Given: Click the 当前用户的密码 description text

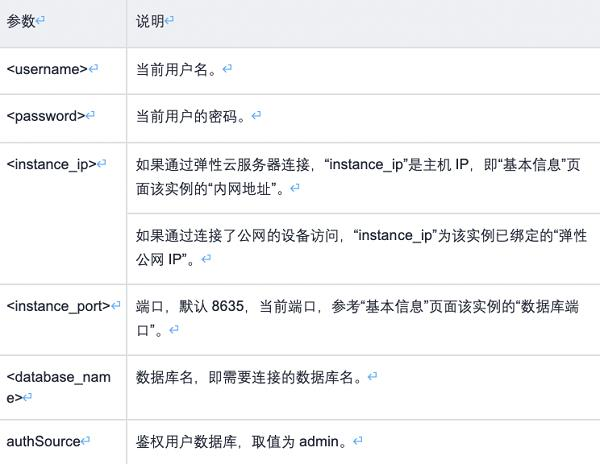Looking at the screenshot, I should 191,116.
